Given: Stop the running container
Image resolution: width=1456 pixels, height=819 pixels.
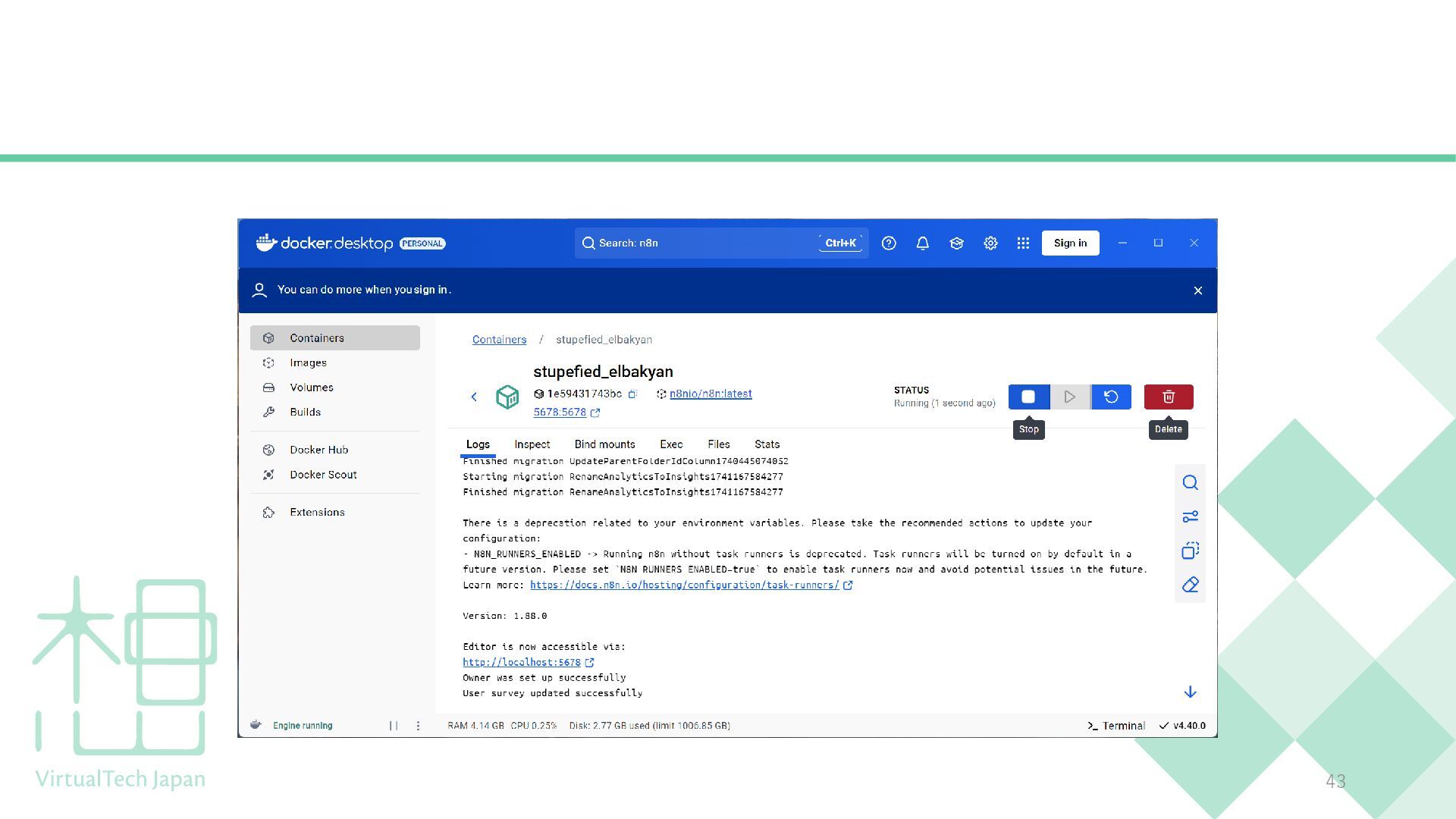Looking at the screenshot, I should click(x=1028, y=397).
